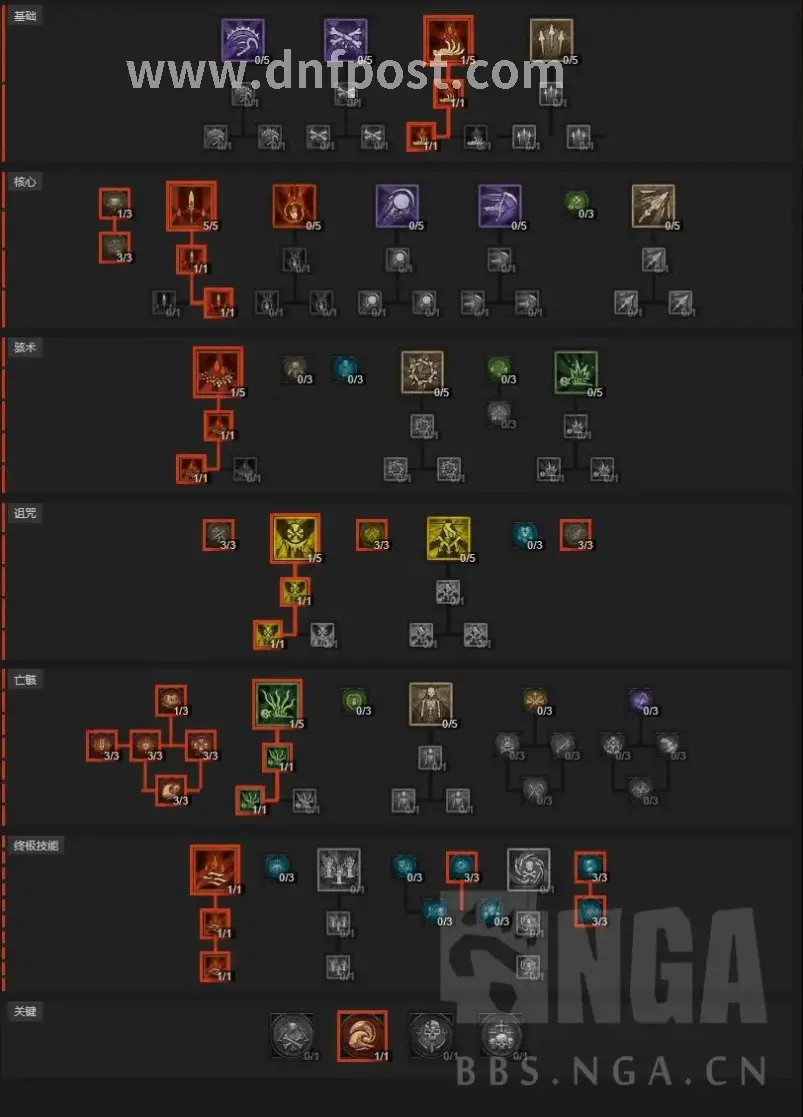
Task: Choose the Army of the Dead ultimate
Action: (x=338, y=870)
